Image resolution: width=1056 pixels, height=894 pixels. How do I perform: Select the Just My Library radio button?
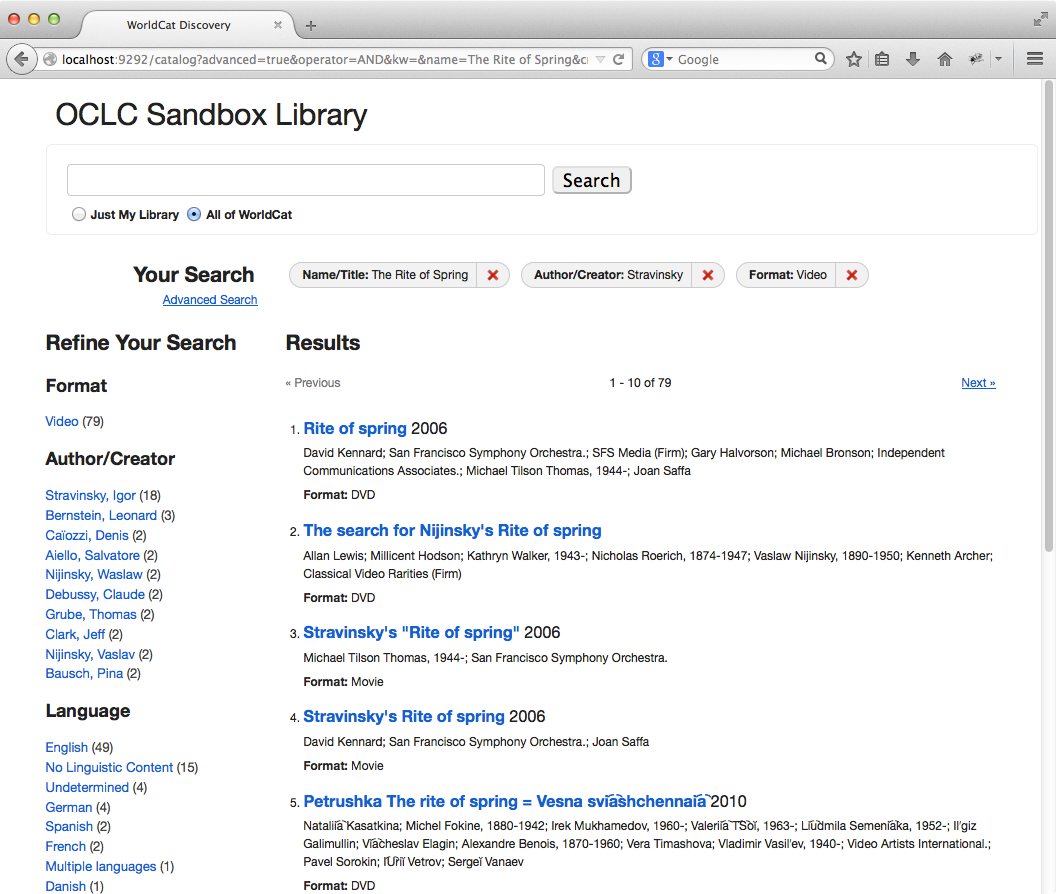(79, 214)
